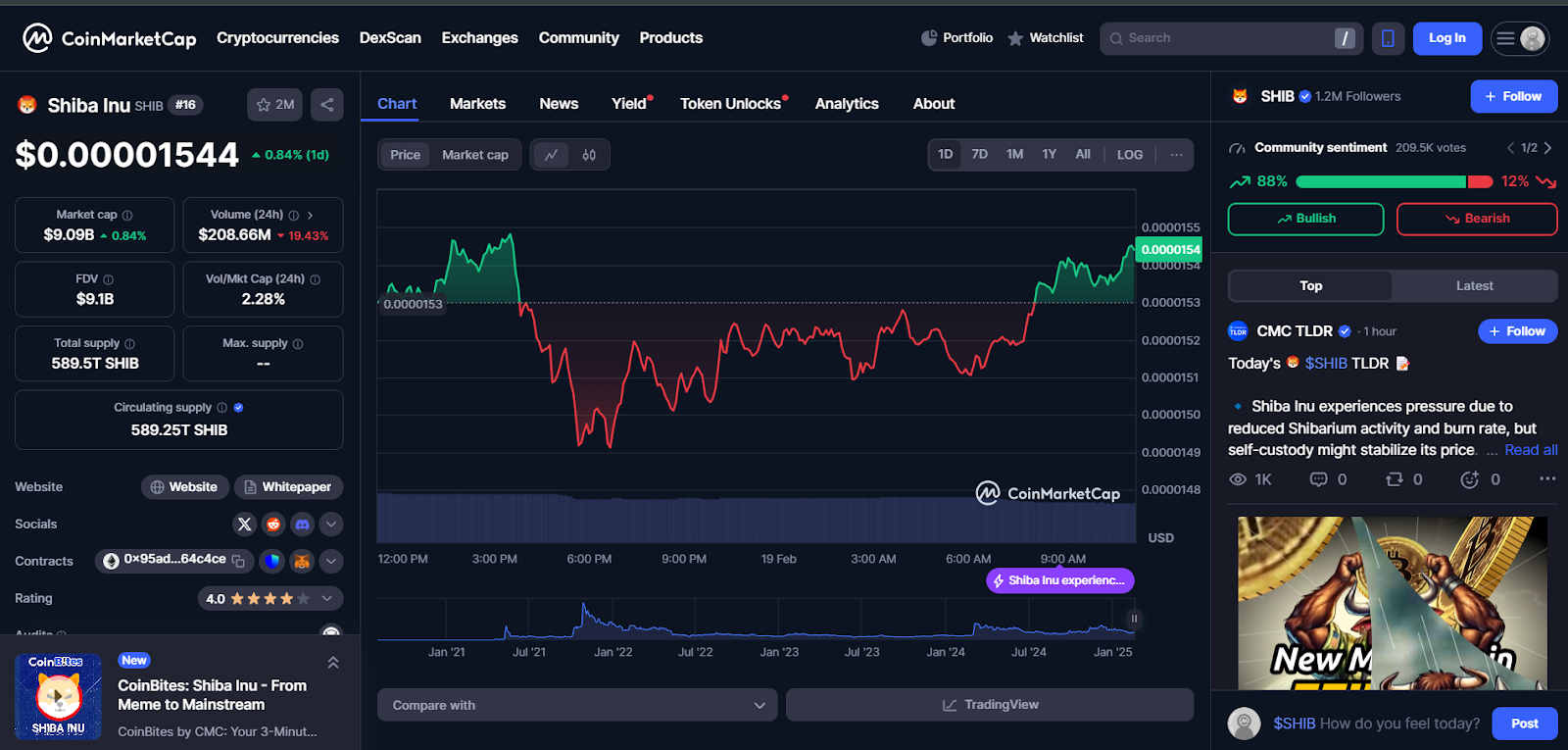
Task: Expand more Socials links
Action: click(331, 525)
